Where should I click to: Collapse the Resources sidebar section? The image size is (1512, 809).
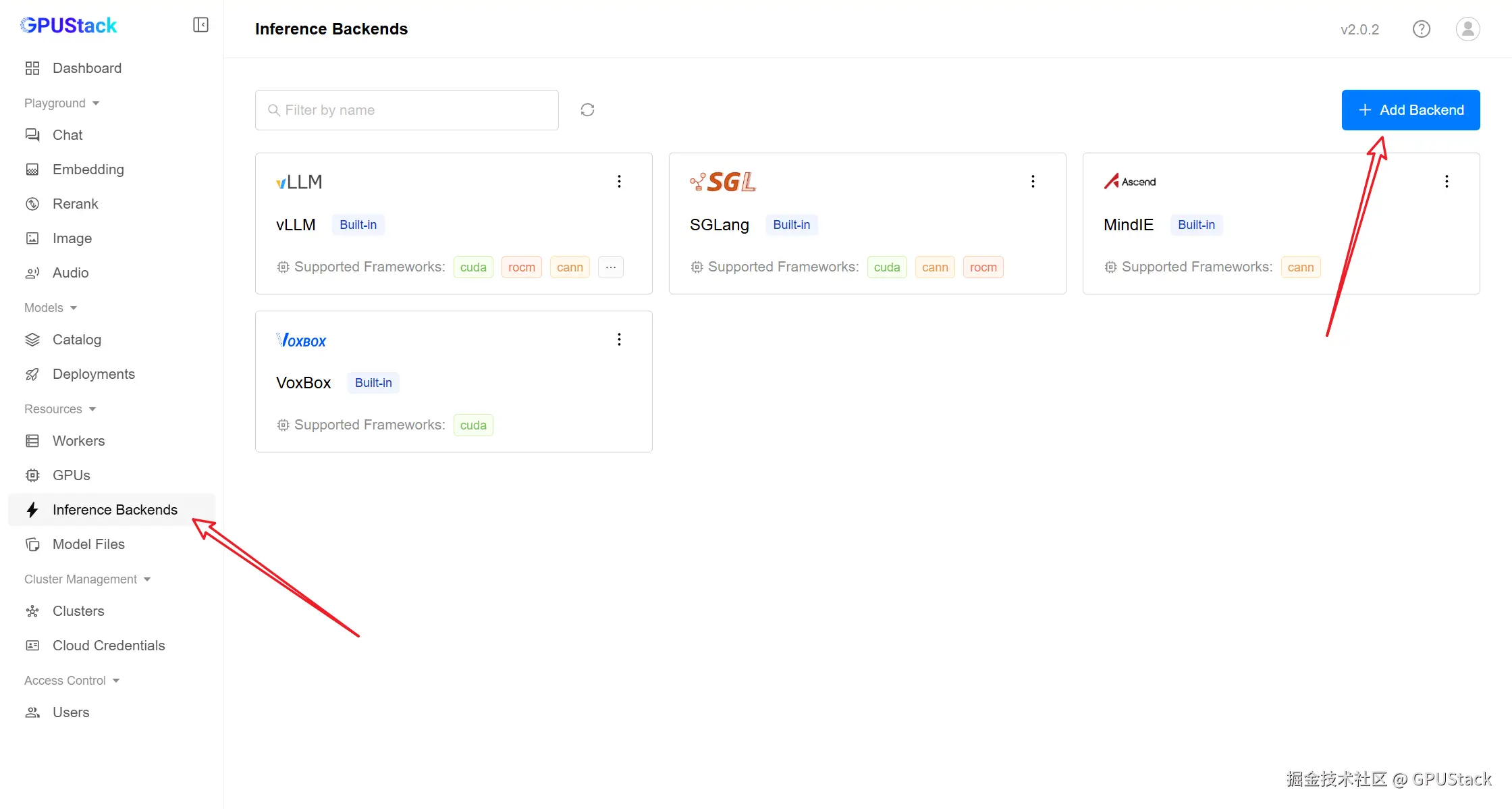(61, 409)
